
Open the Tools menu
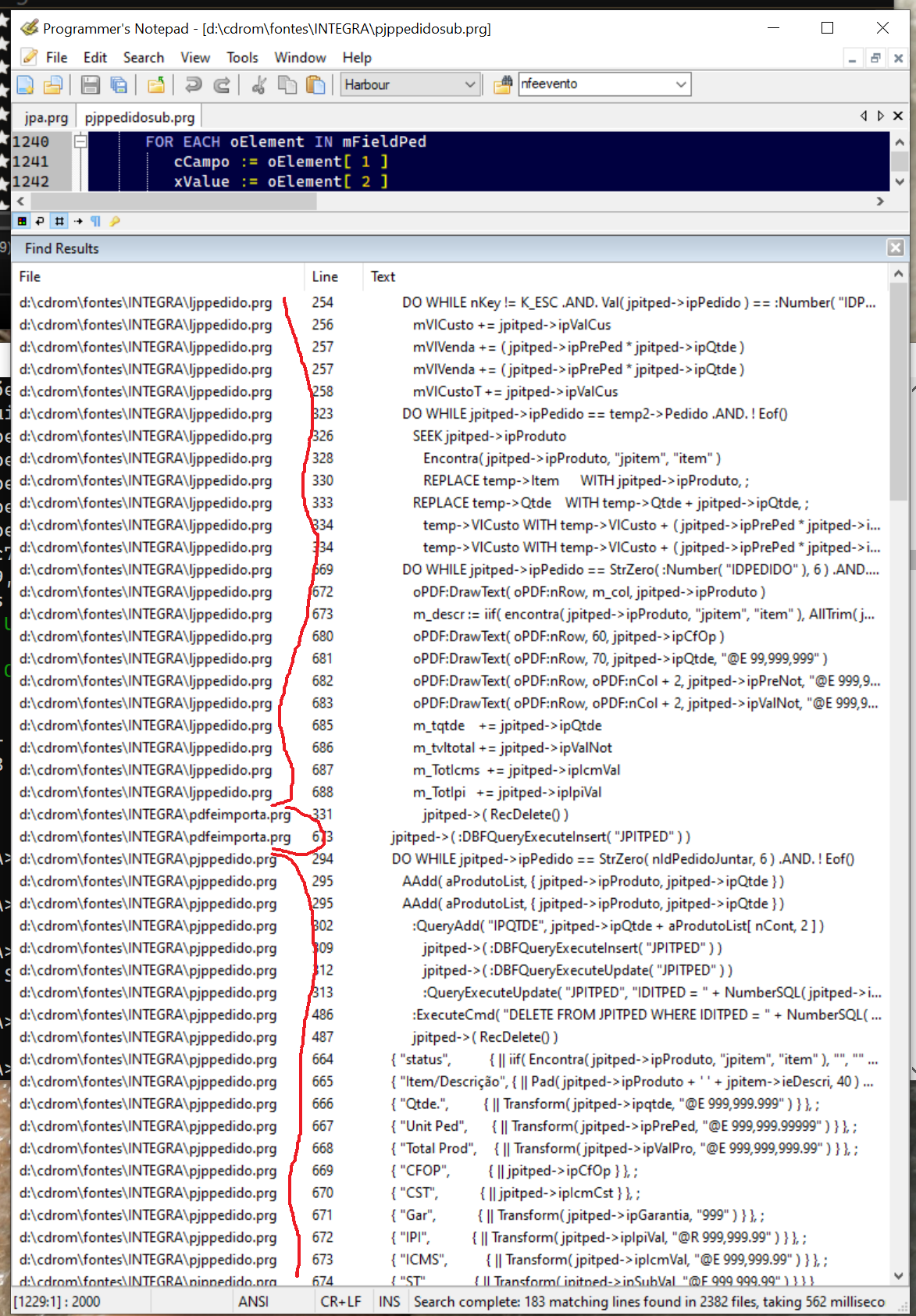242,58
